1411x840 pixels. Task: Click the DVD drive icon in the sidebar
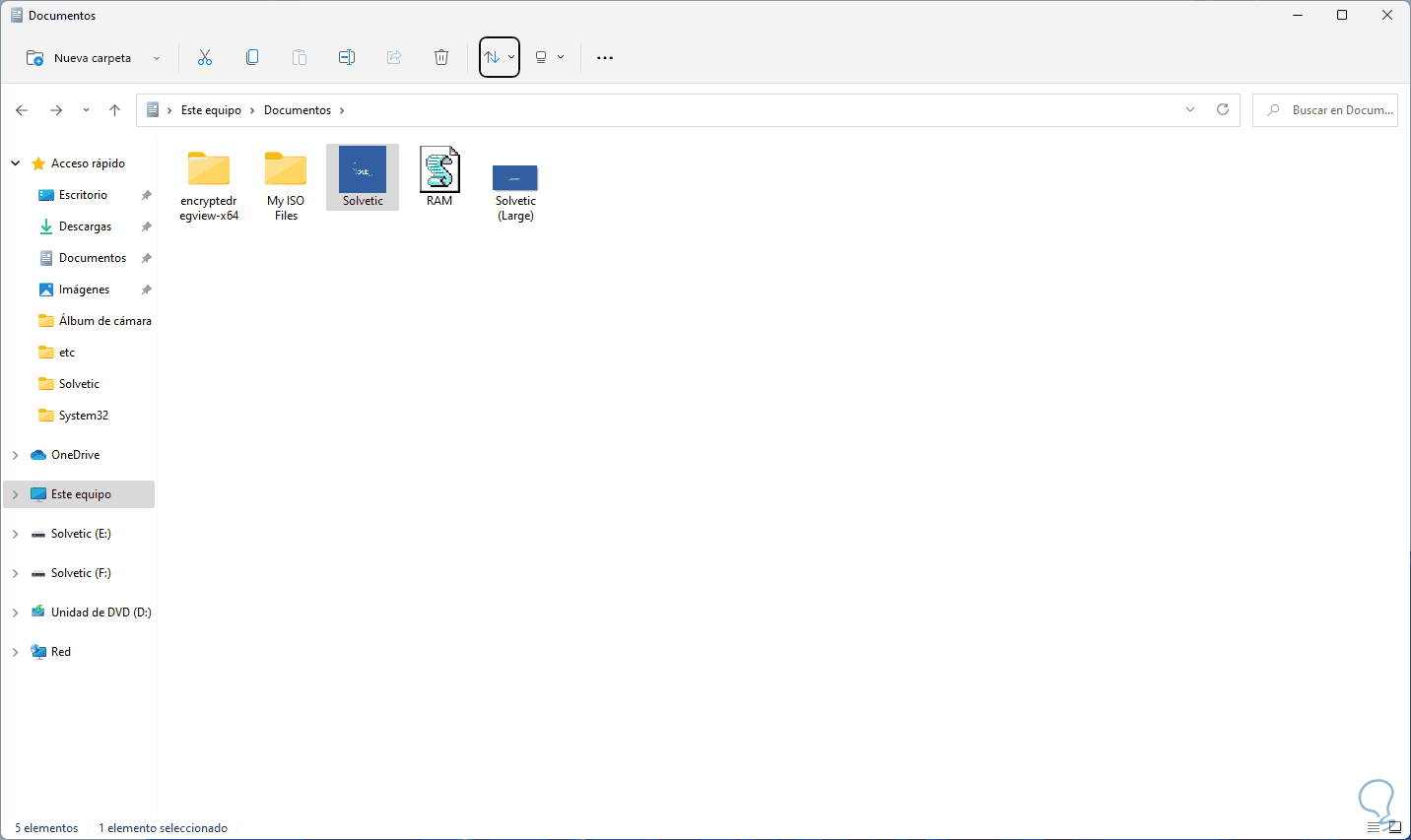point(38,613)
